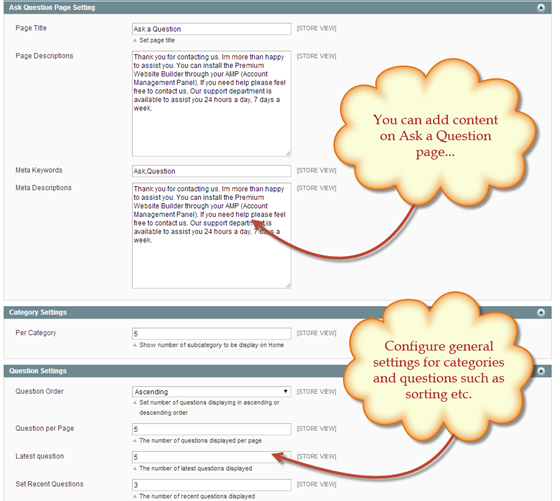Click 'Show number of subcategory' hint text
The height and width of the screenshot is (501, 560).
pos(211,345)
